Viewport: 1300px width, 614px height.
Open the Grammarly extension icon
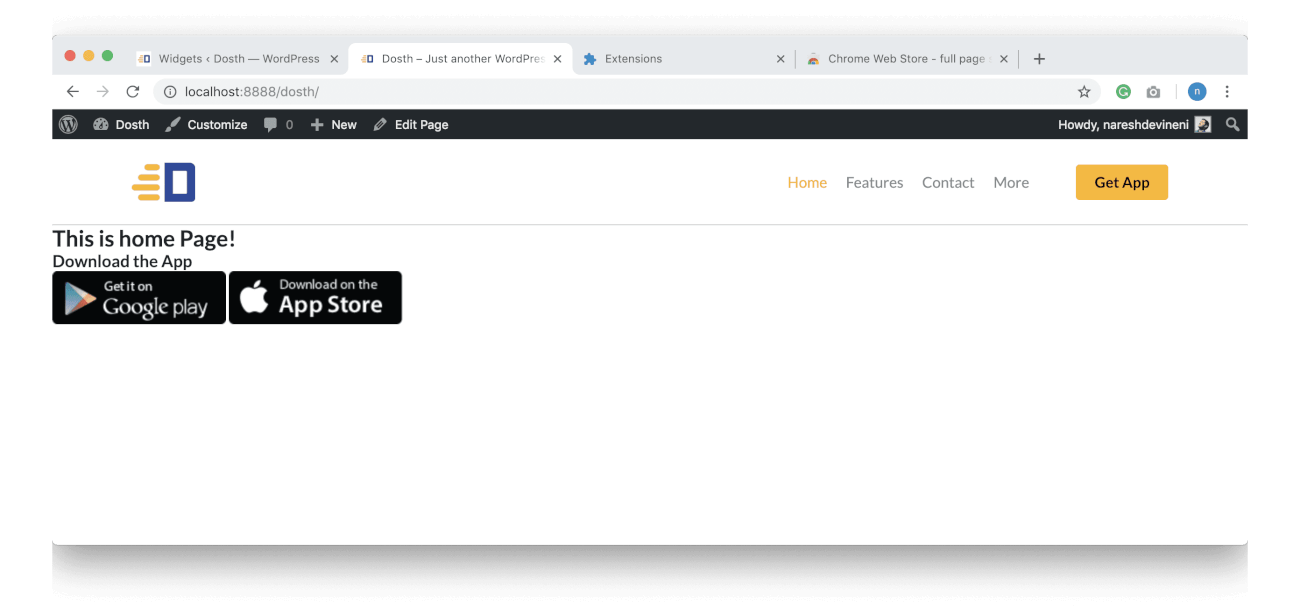[1123, 91]
